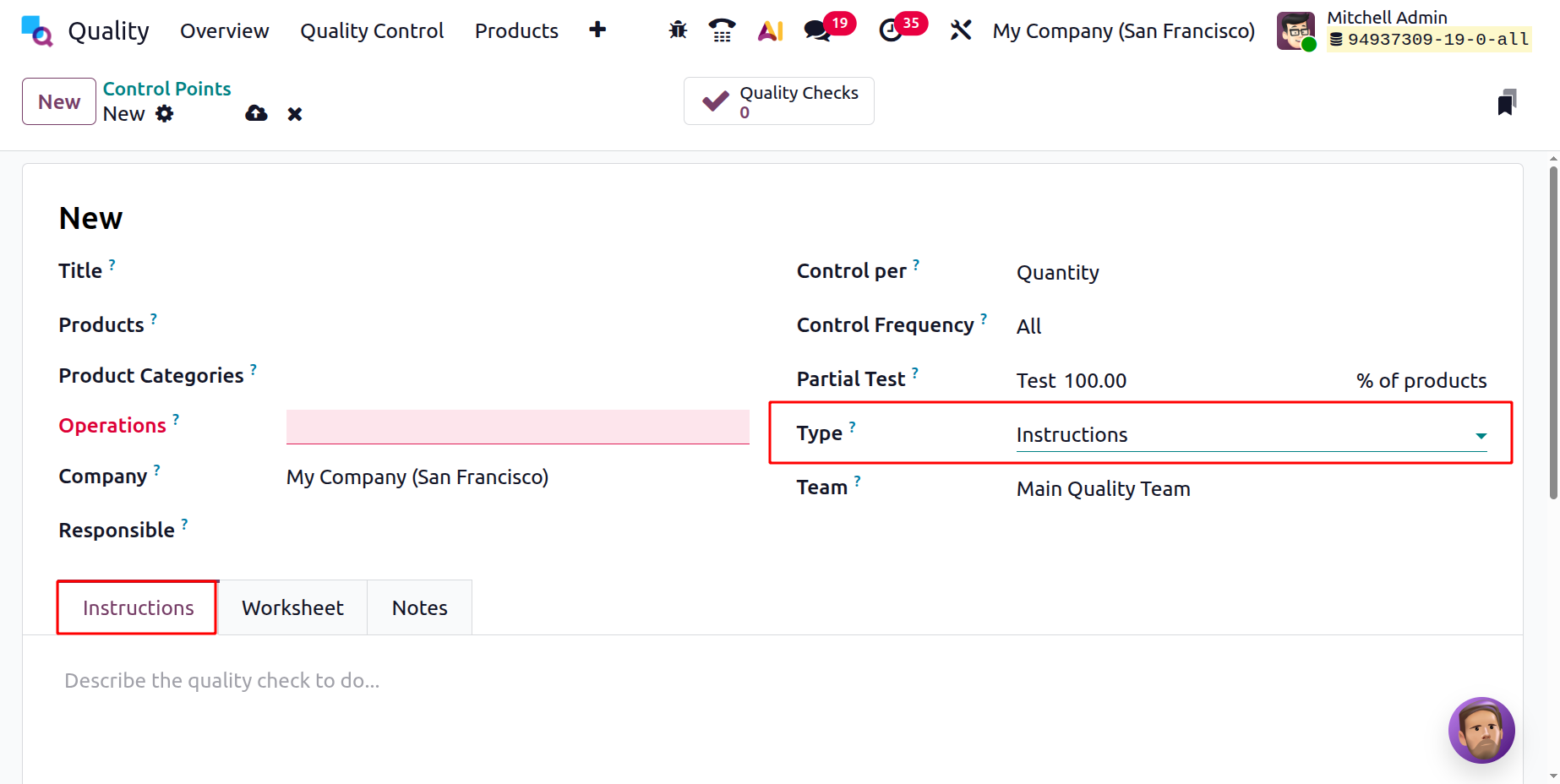Open the Control Frequency value All
Screen dimensions: 1560x784
1028,326
